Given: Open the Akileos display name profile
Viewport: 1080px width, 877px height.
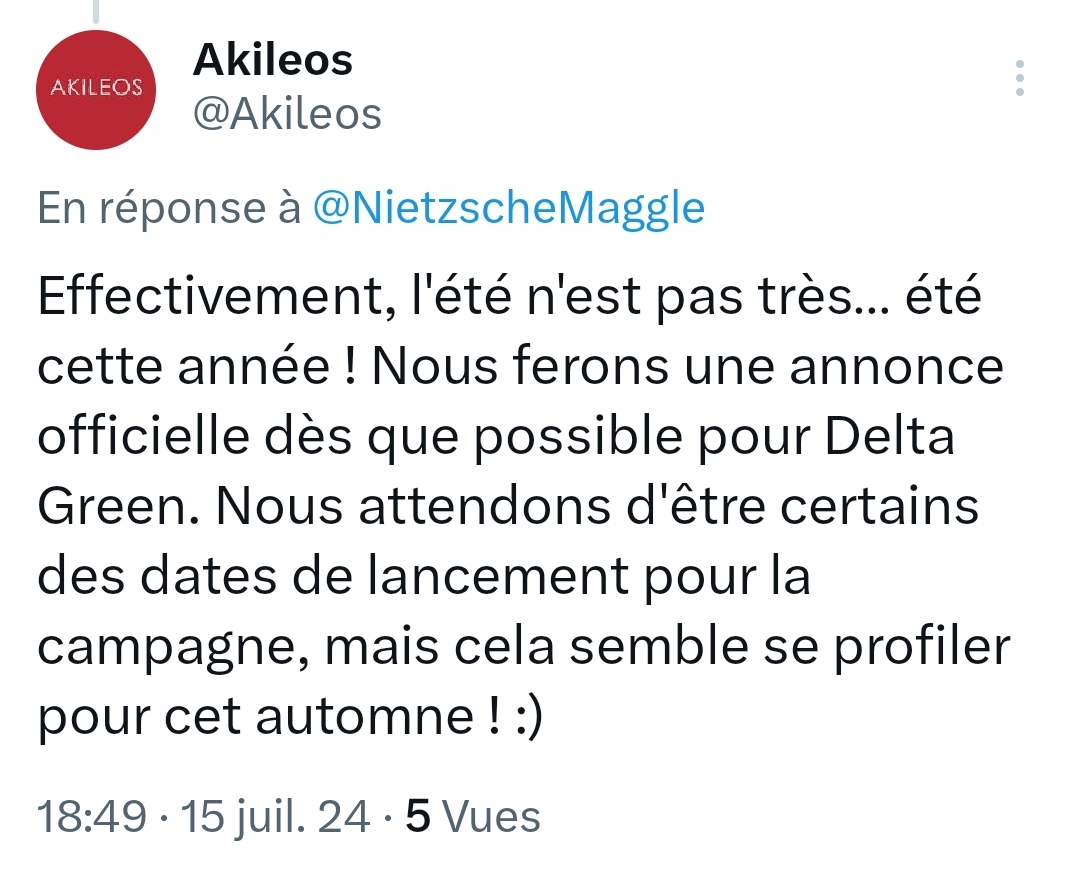Looking at the screenshot, I should [272, 61].
